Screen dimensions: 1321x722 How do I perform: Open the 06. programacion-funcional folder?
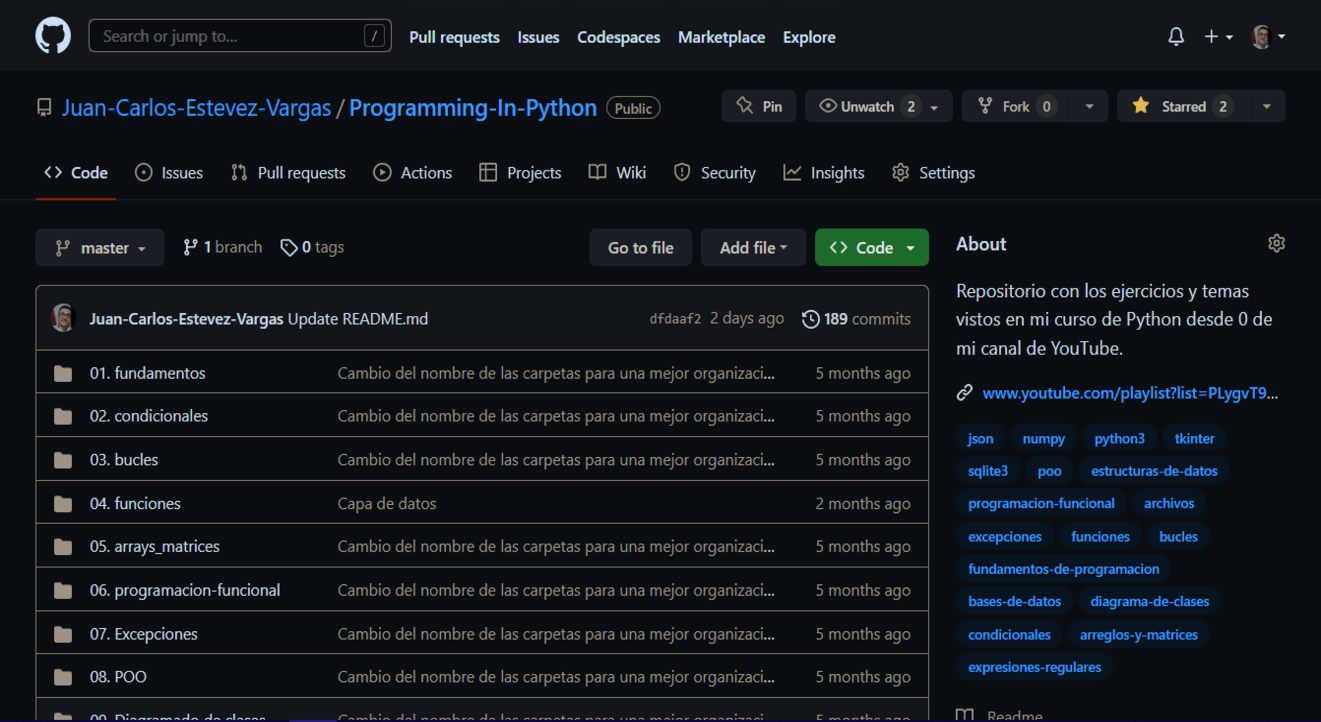coord(185,590)
